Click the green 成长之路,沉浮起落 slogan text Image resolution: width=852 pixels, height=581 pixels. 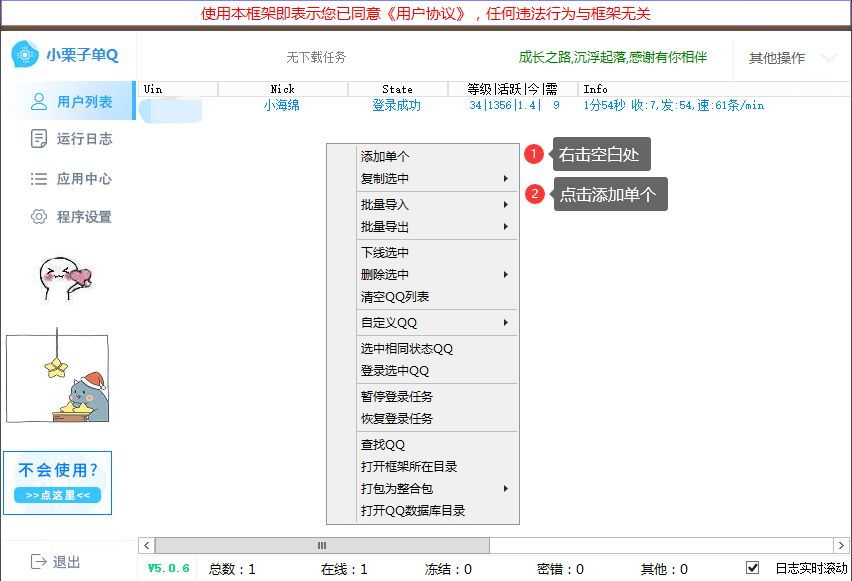pyautogui.click(x=613, y=57)
